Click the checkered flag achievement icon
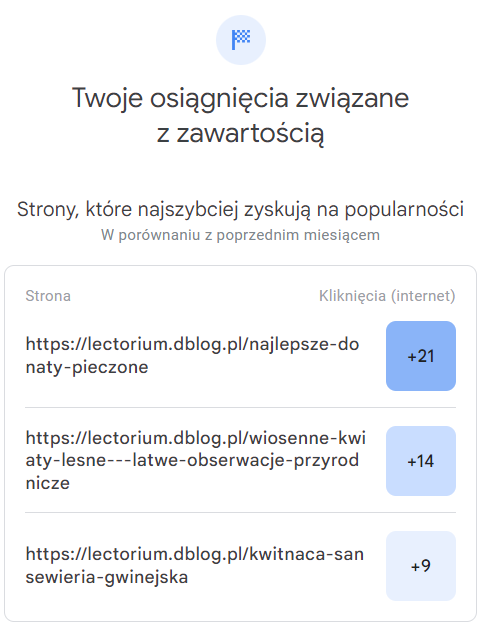Screen dimensions: 483x628 tap(241, 40)
